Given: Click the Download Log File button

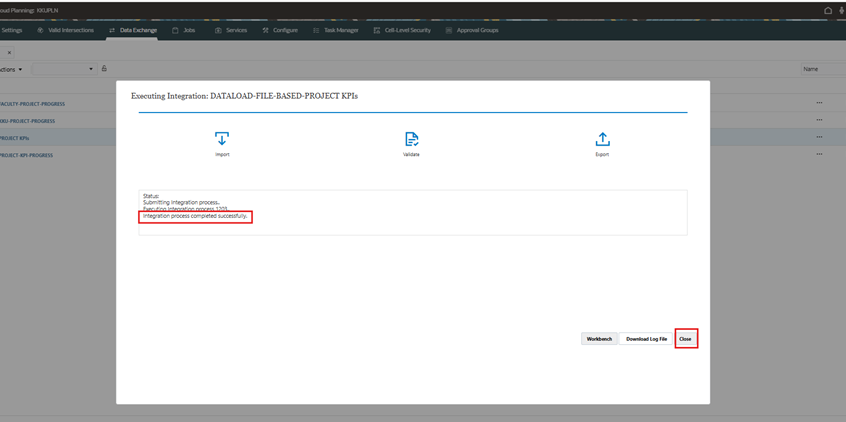Looking at the screenshot, I should 646,339.
